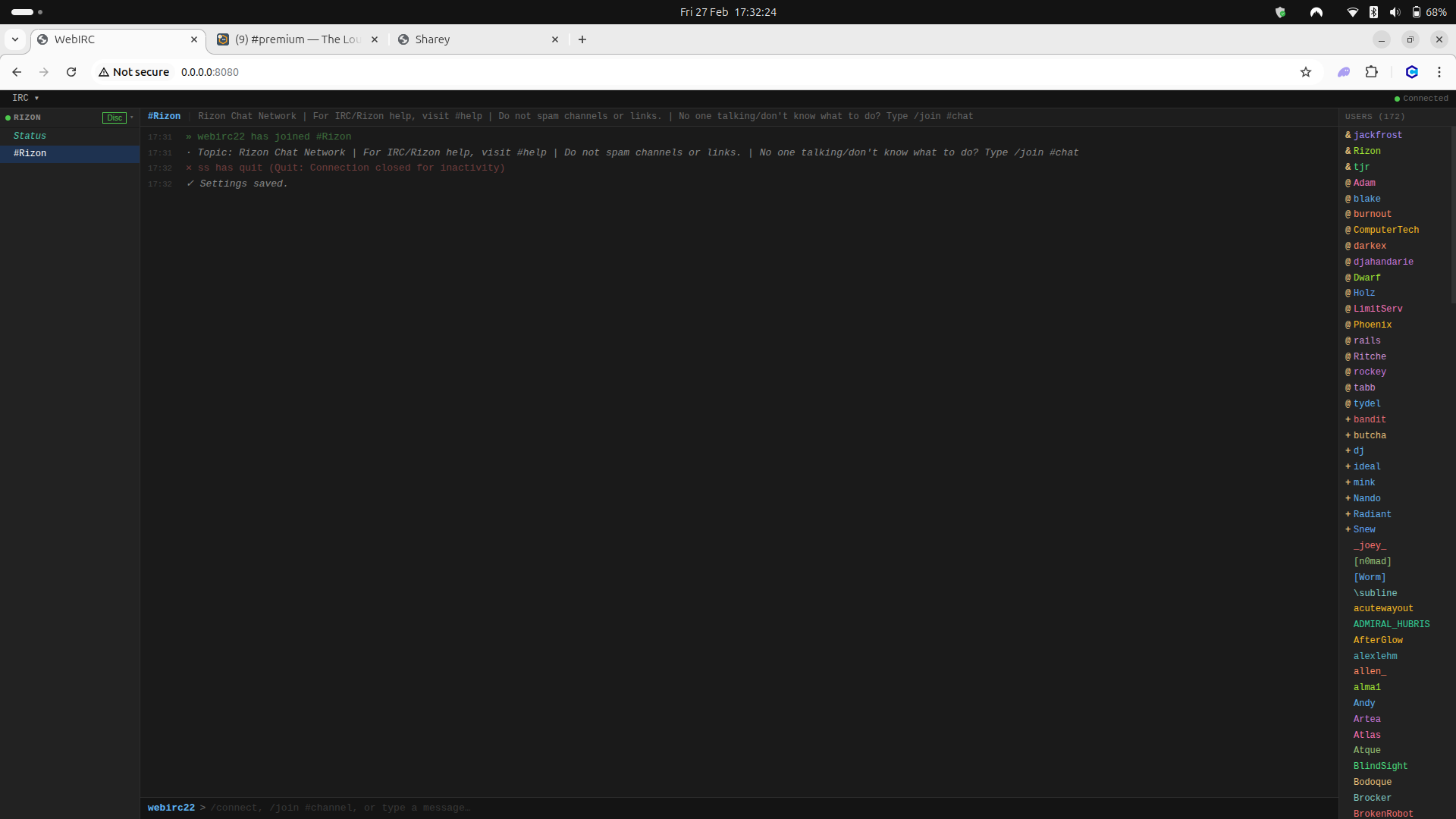Switch to the #premium Lounge tab
Image resolution: width=1456 pixels, height=819 pixels.
click(297, 39)
